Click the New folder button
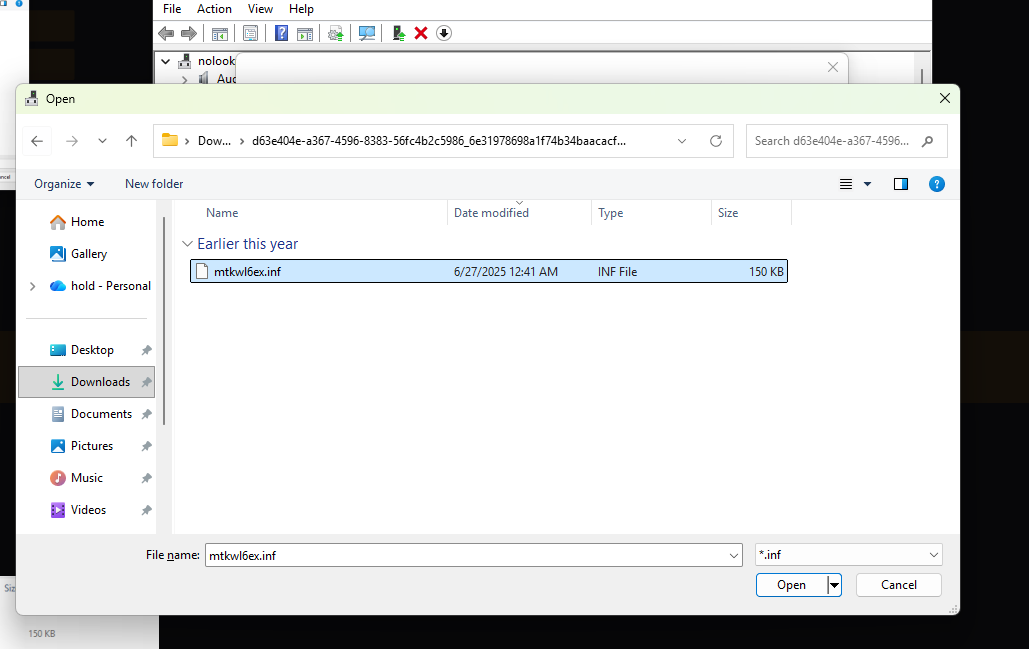Image resolution: width=1029 pixels, height=649 pixels. (154, 184)
